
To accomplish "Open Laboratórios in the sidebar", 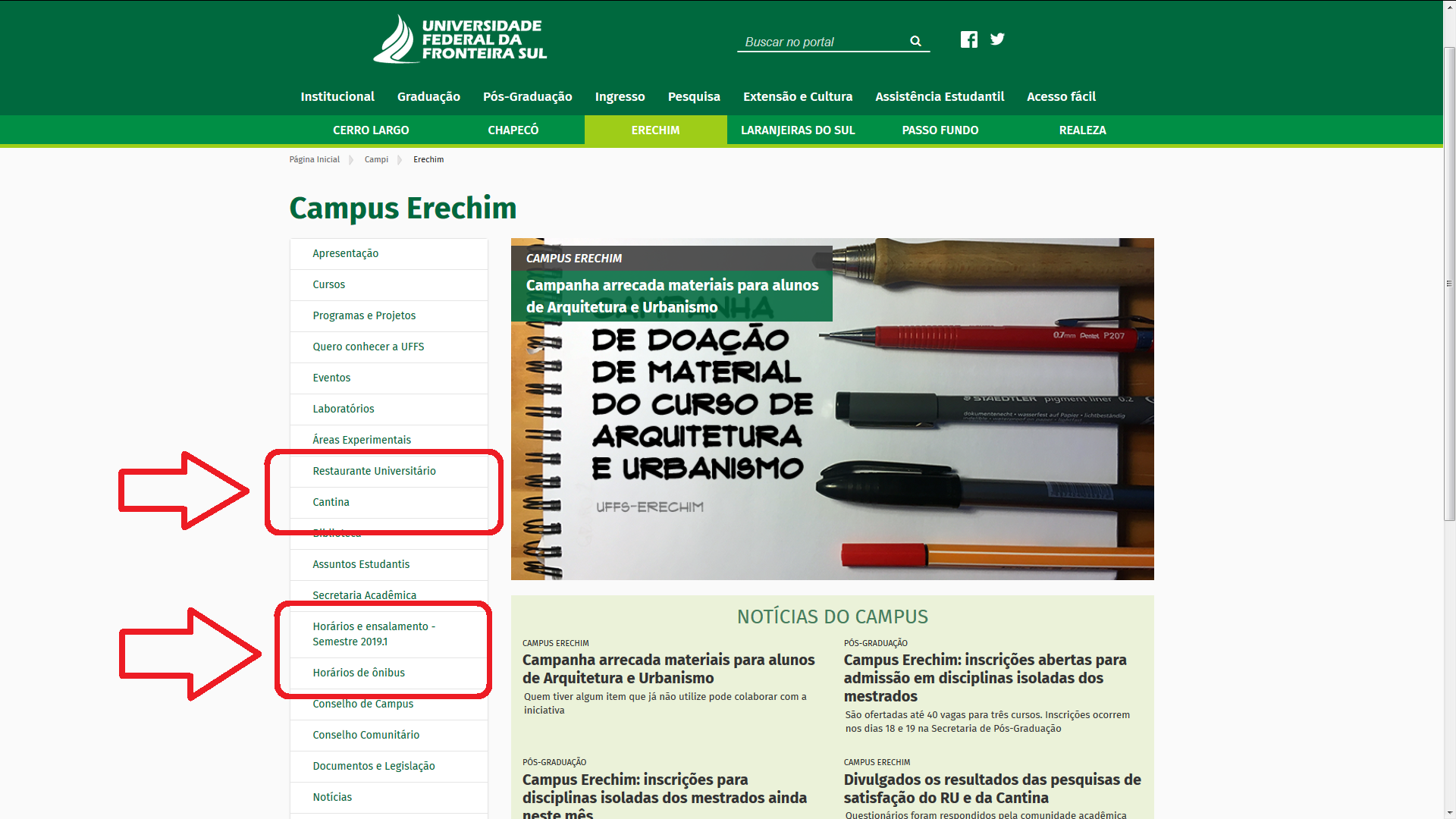I will [x=389, y=409].
